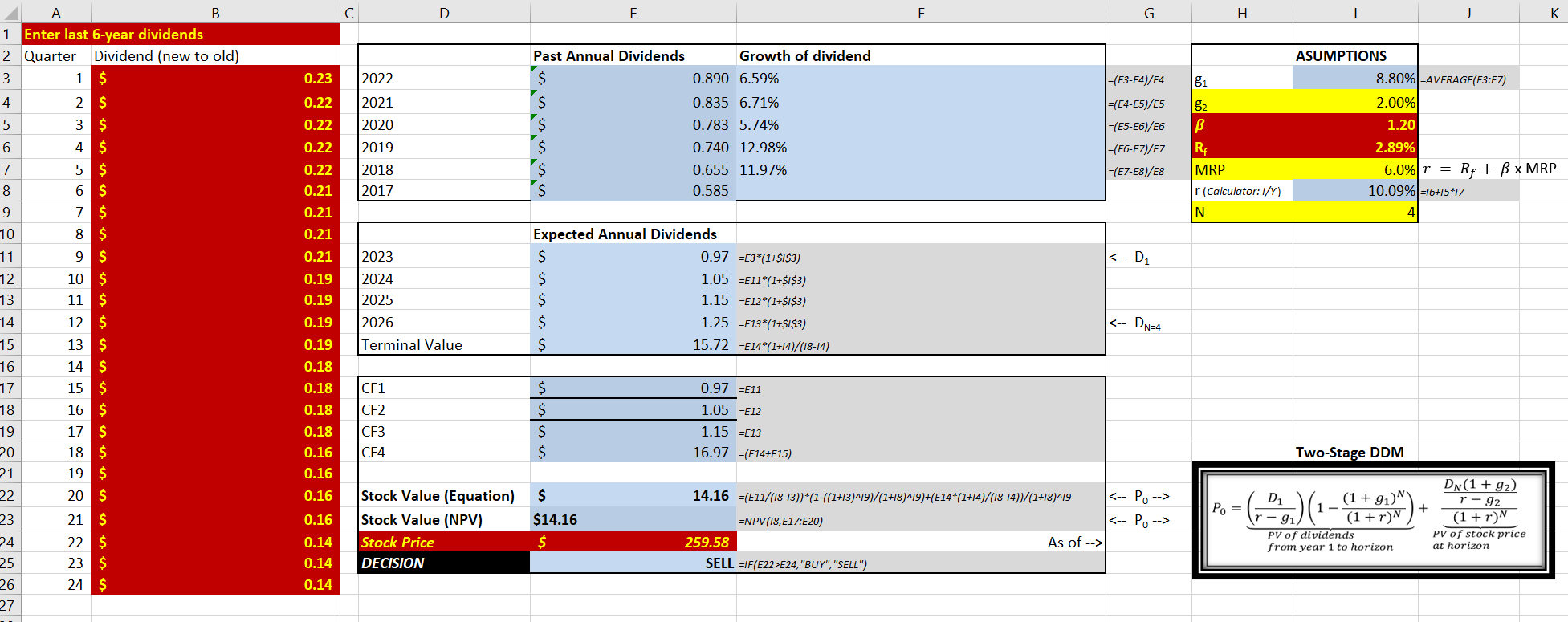This screenshot has width=1568, height=622.
Task: Select stock price 259.58 cell
Action: 633,542
